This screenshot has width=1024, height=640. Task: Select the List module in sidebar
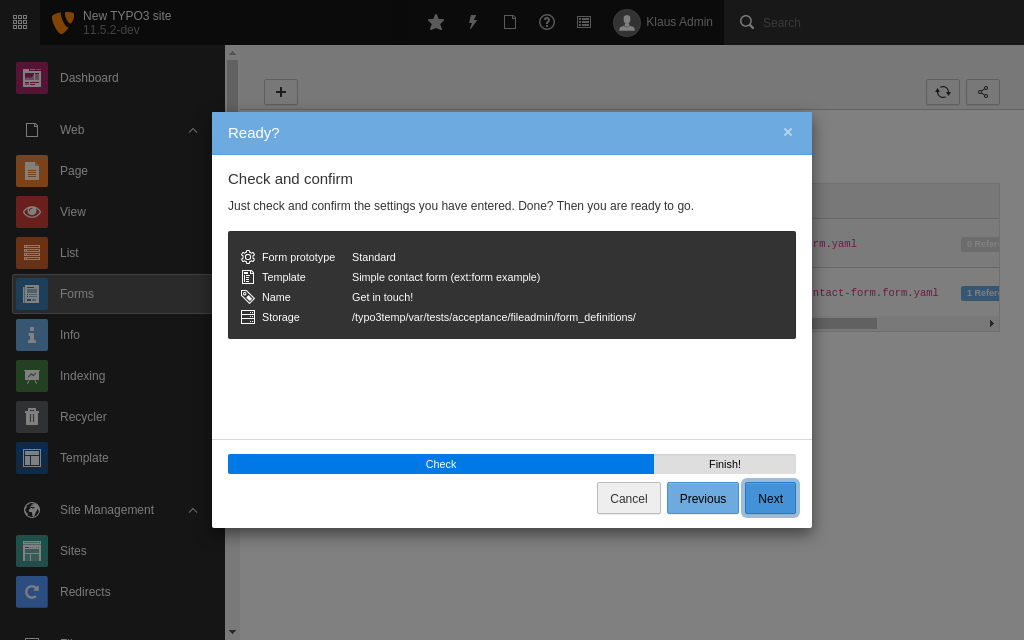69,253
